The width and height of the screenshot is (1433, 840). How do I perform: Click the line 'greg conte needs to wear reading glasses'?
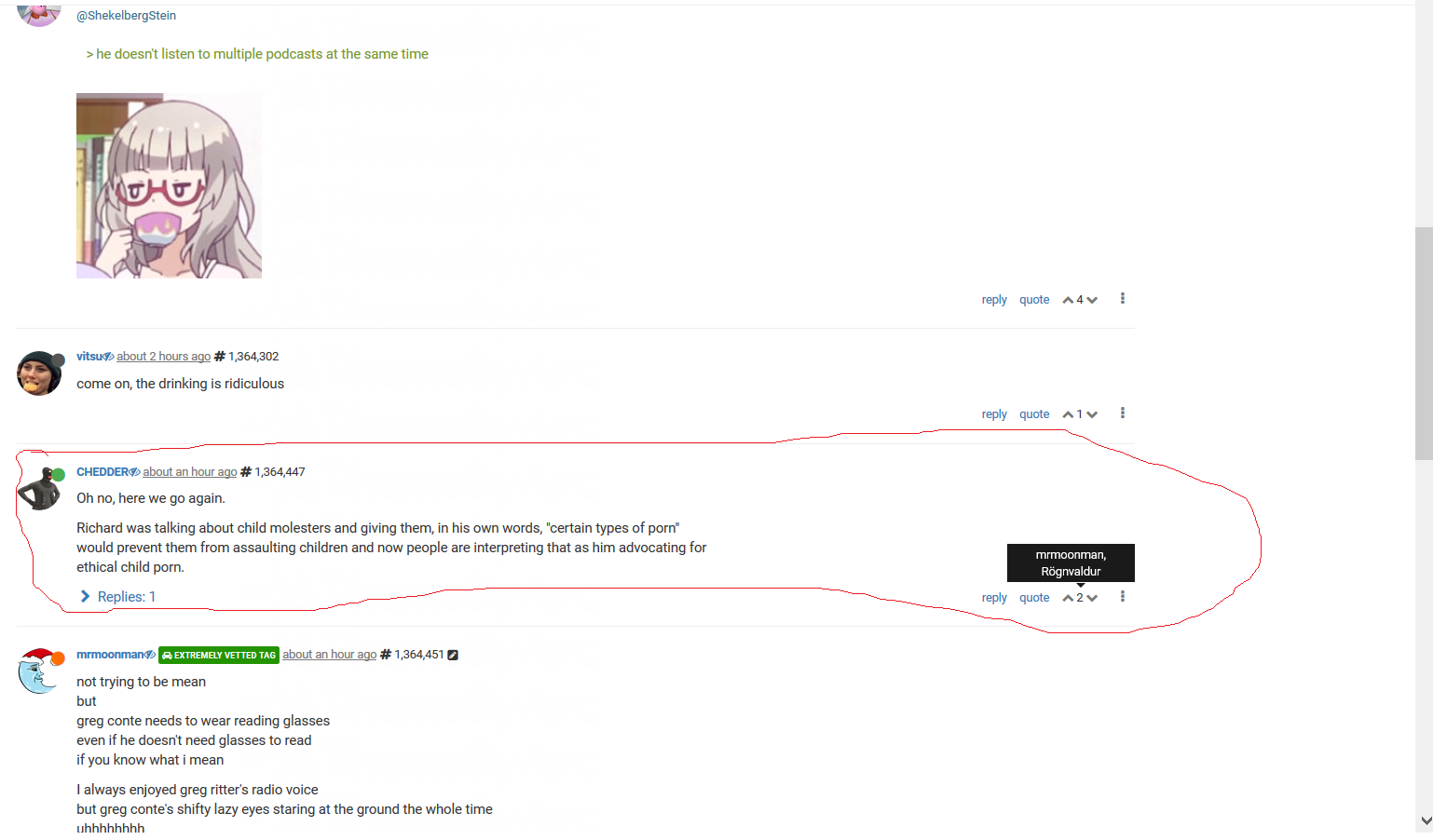point(203,721)
